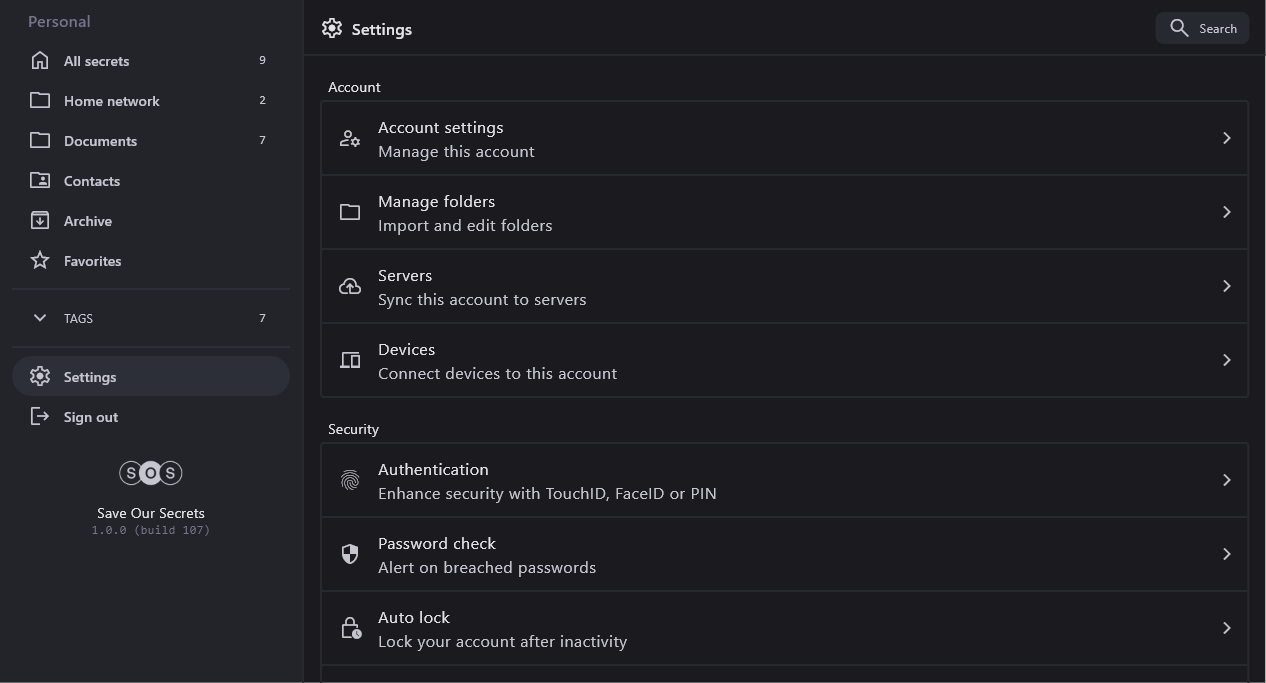Click the Search button
1266x683 pixels.
coord(1202,28)
